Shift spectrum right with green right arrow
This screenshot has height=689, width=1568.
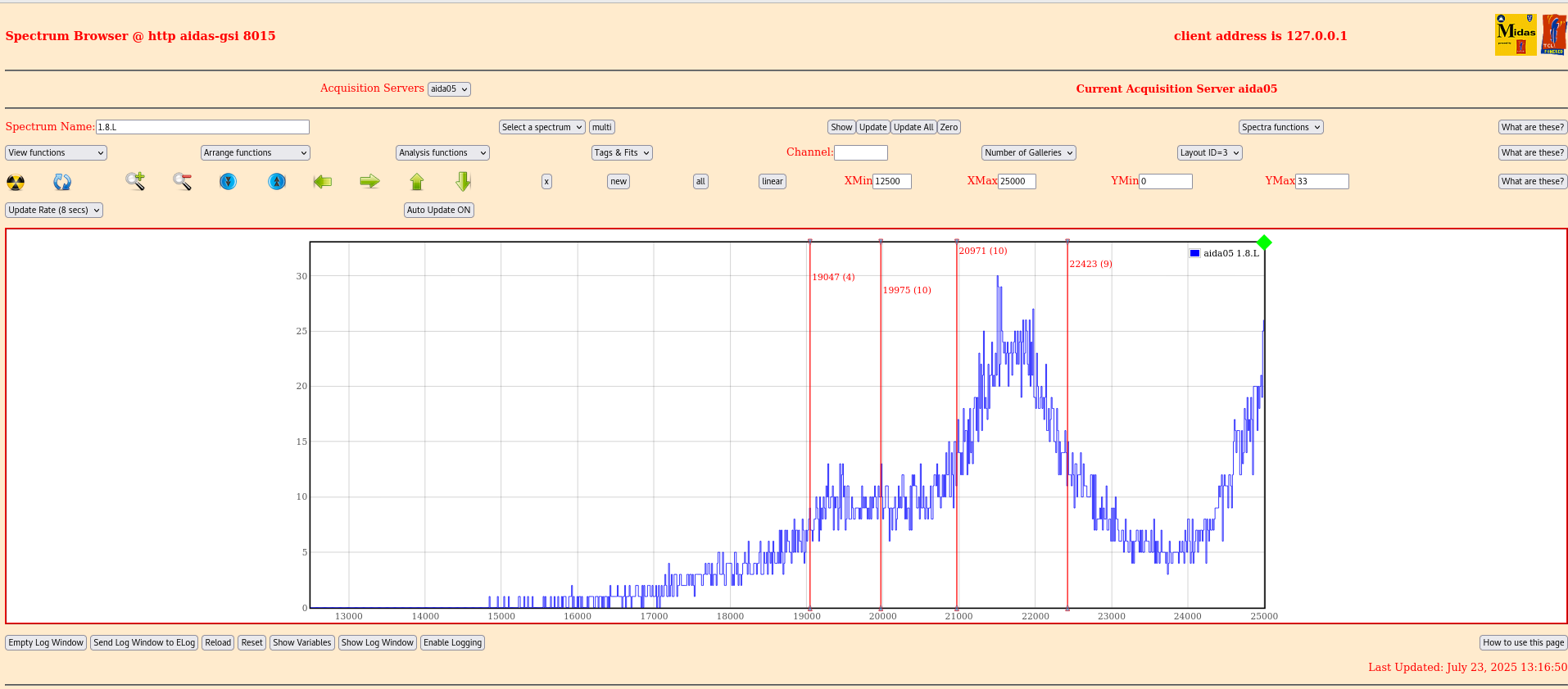[x=369, y=181]
